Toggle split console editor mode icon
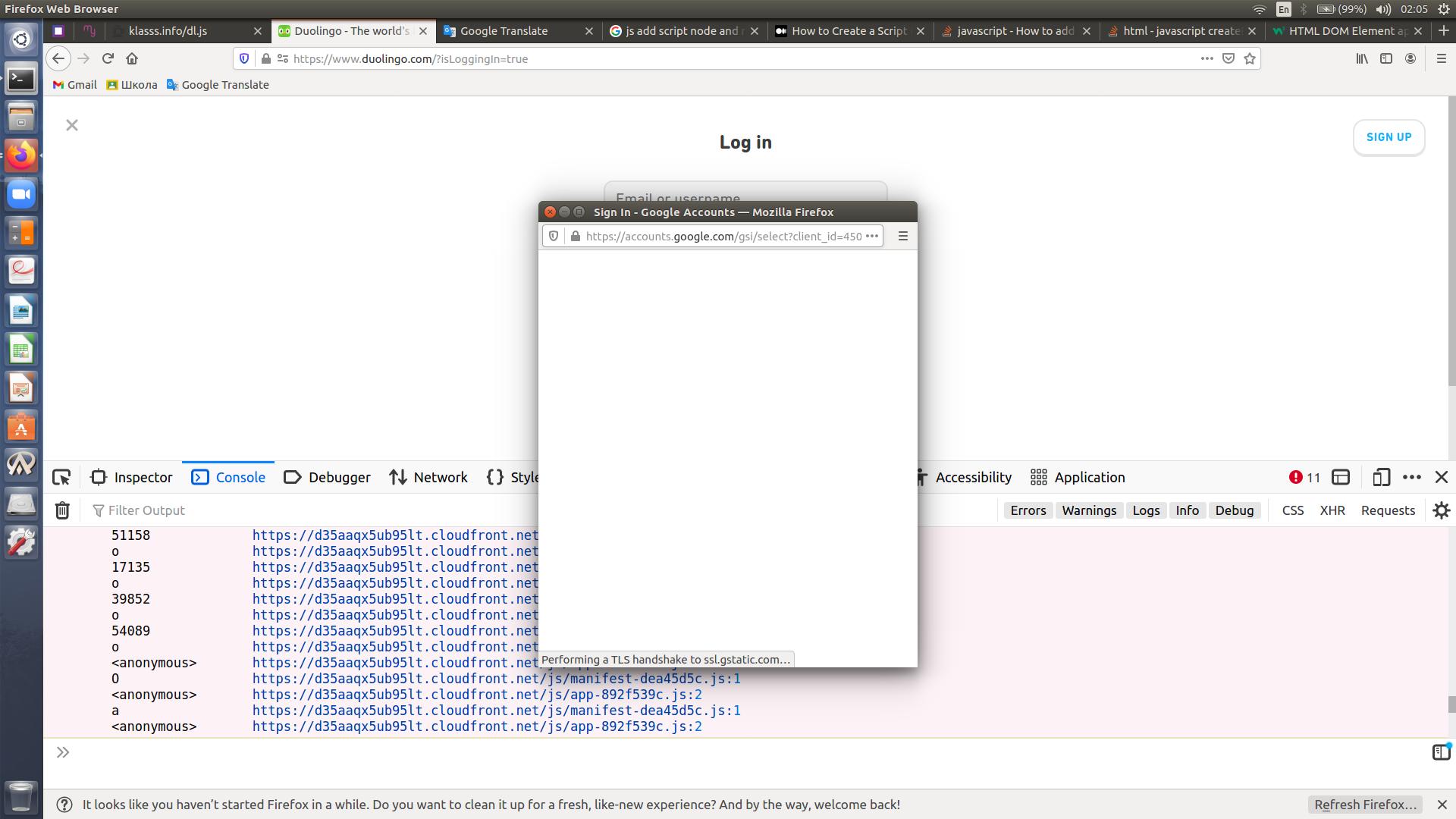This screenshot has height=819, width=1456. pos(1441,752)
